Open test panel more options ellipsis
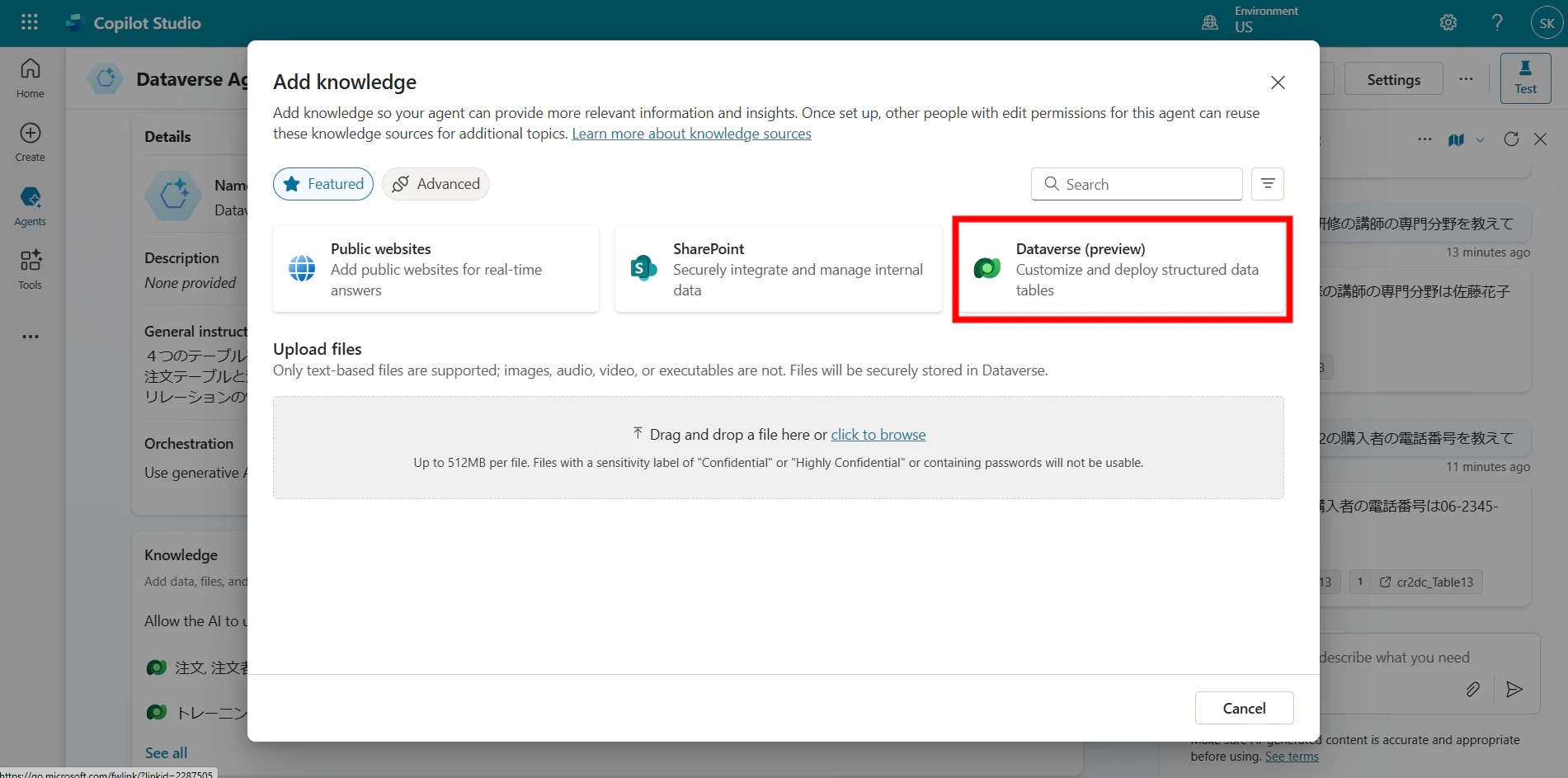Screen dimensions: 1568x778 [1424, 139]
